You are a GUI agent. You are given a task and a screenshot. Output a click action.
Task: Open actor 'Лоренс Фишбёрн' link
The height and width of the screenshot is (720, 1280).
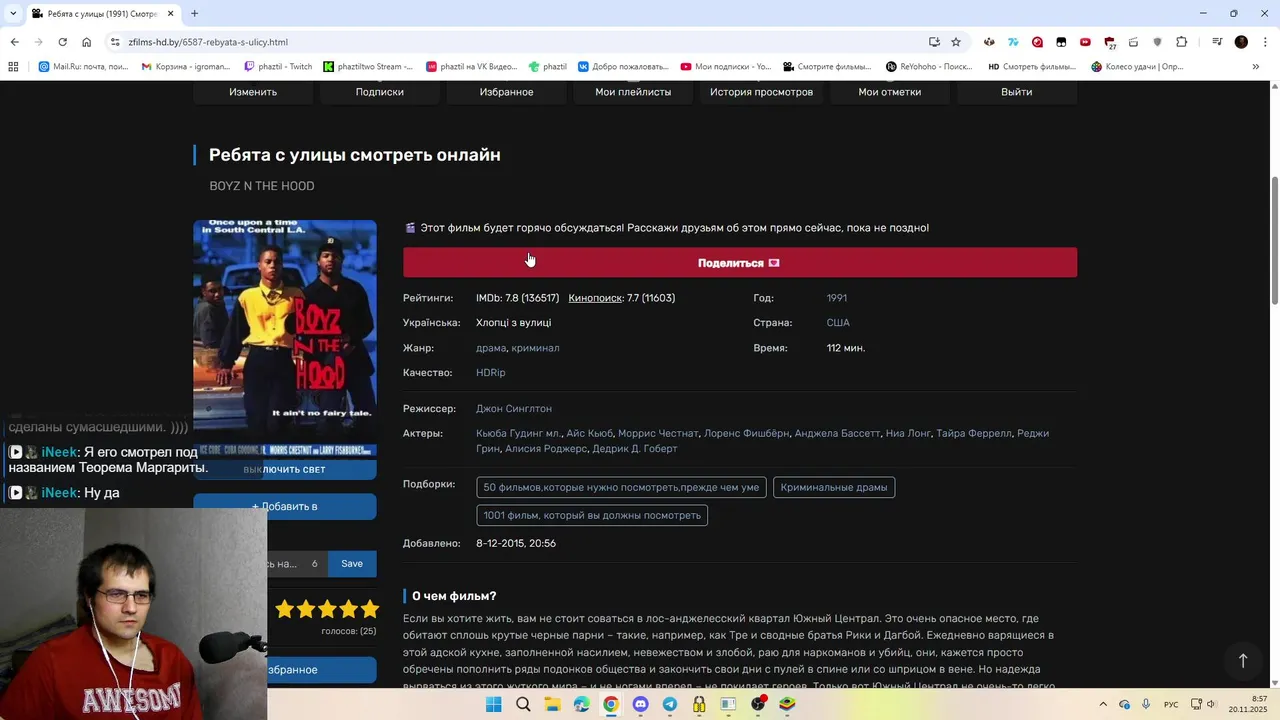[x=746, y=433]
